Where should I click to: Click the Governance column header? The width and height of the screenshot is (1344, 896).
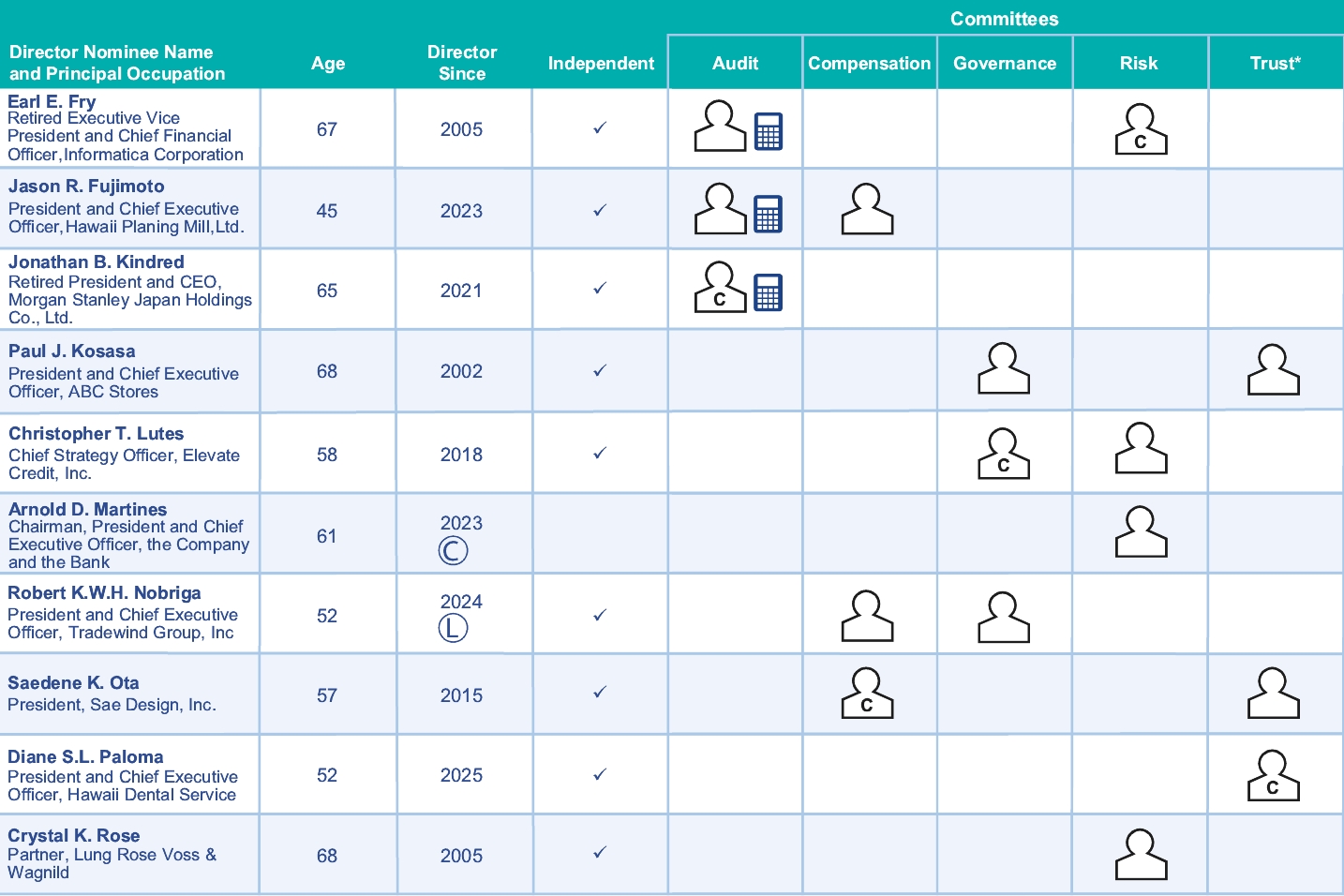pos(1004,63)
